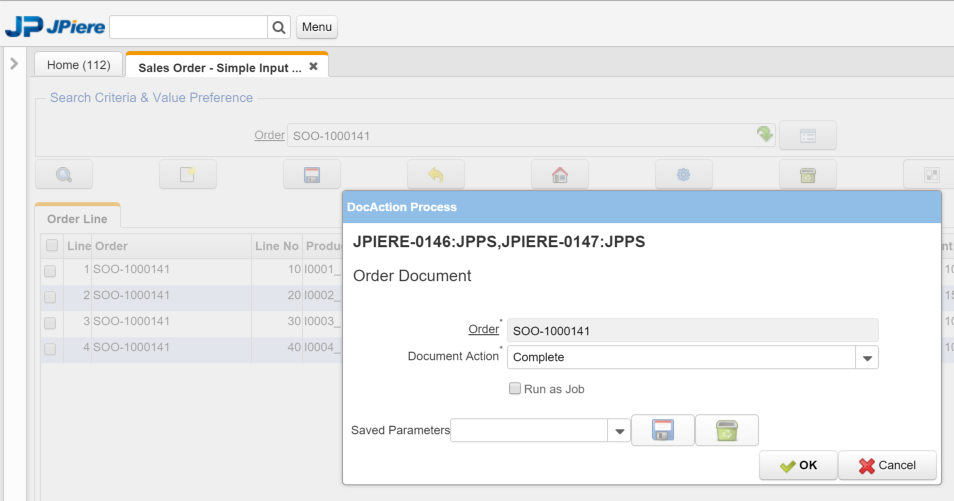954x501 pixels.
Task: Close the Sales Order - Simple Input tab
Action: click(x=313, y=66)
